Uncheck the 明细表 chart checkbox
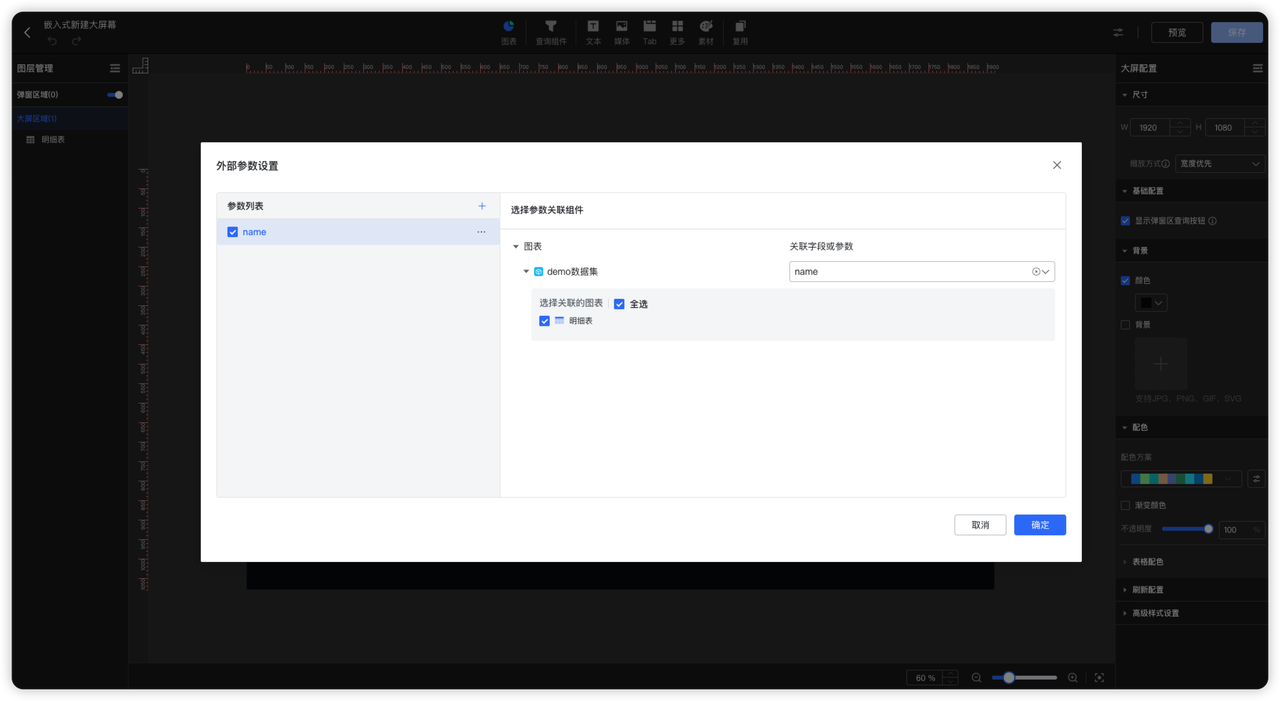1280x701 pixels. click(x=545, y=321)
